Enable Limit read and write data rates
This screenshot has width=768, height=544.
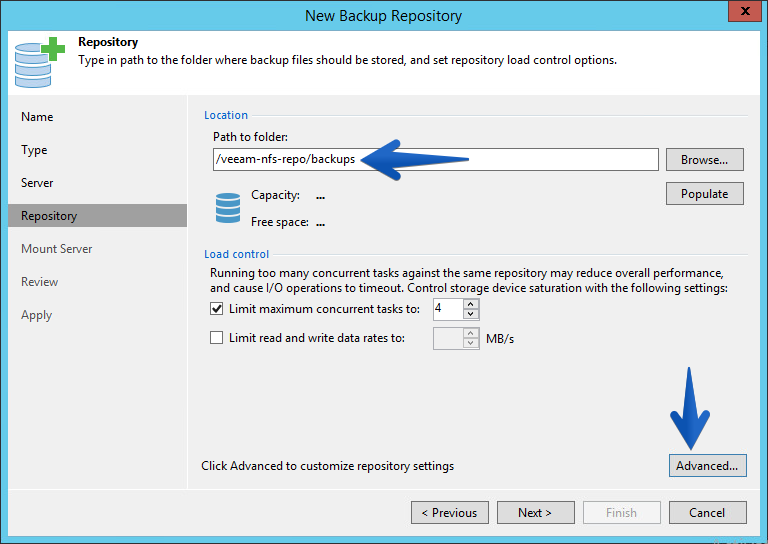pos(216,338)
